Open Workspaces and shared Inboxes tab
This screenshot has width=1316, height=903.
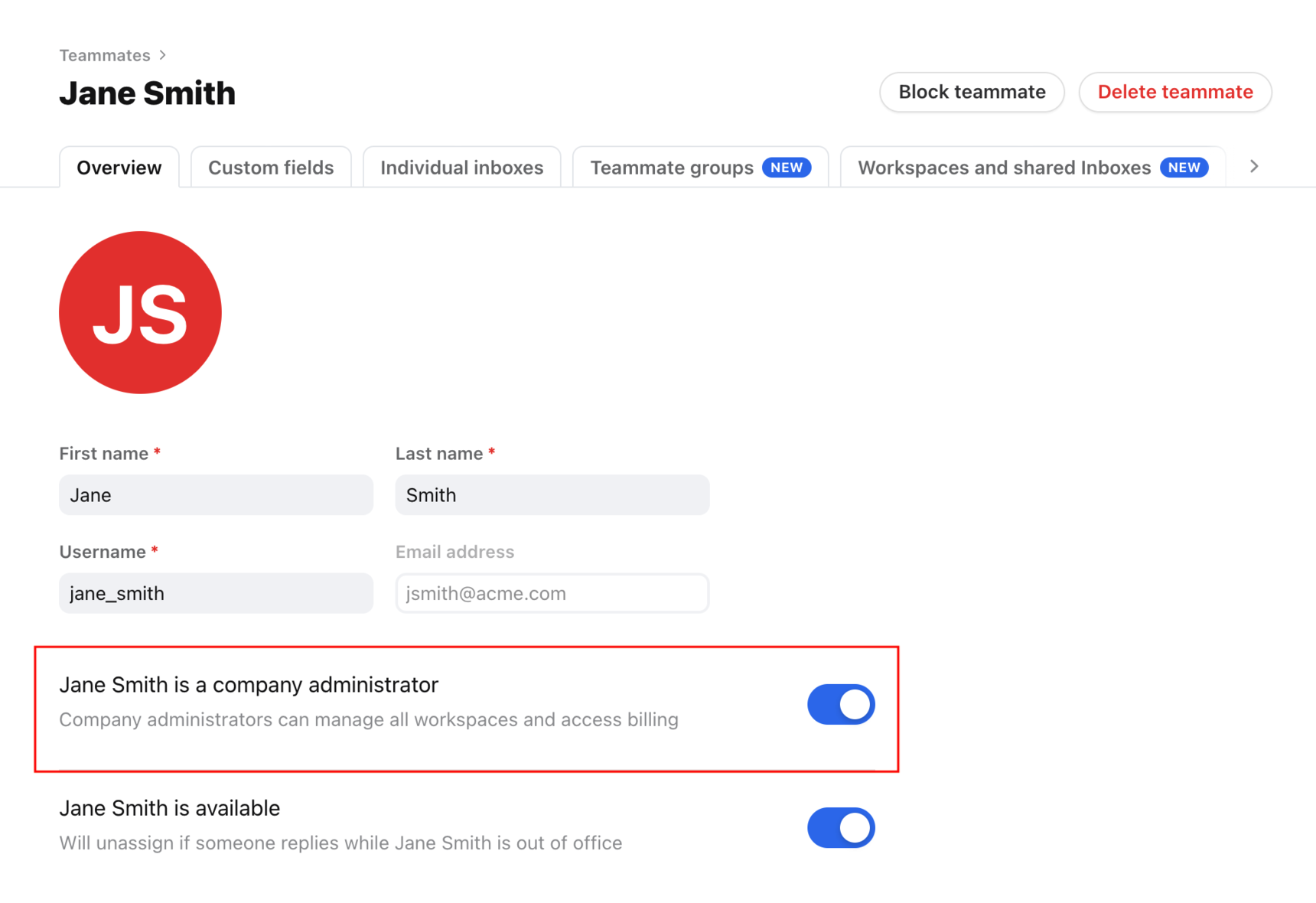[x=1003, y=168]
